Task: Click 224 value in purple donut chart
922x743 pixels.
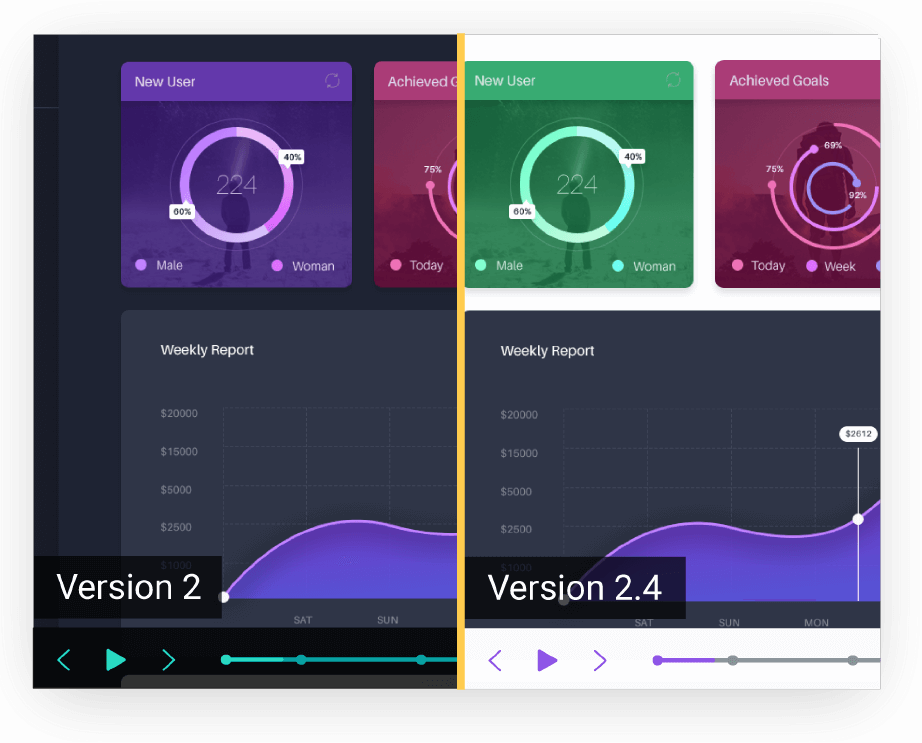Action: tap(236, 185)
